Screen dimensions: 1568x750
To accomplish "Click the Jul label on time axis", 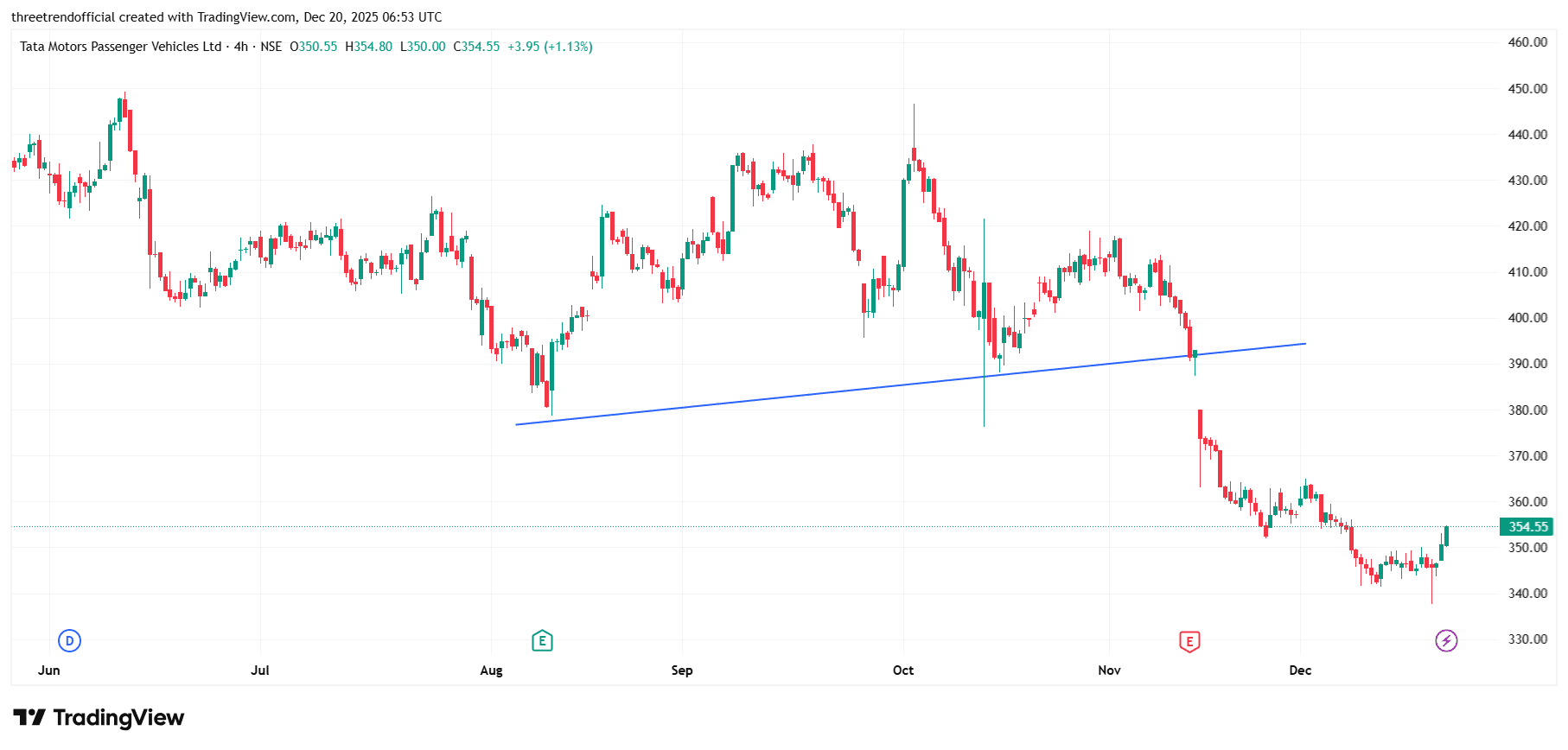I will tap(260, 671).
